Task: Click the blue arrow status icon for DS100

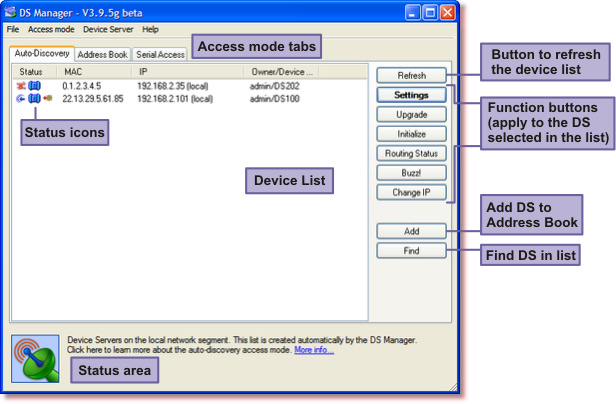Action: (21, 98)
